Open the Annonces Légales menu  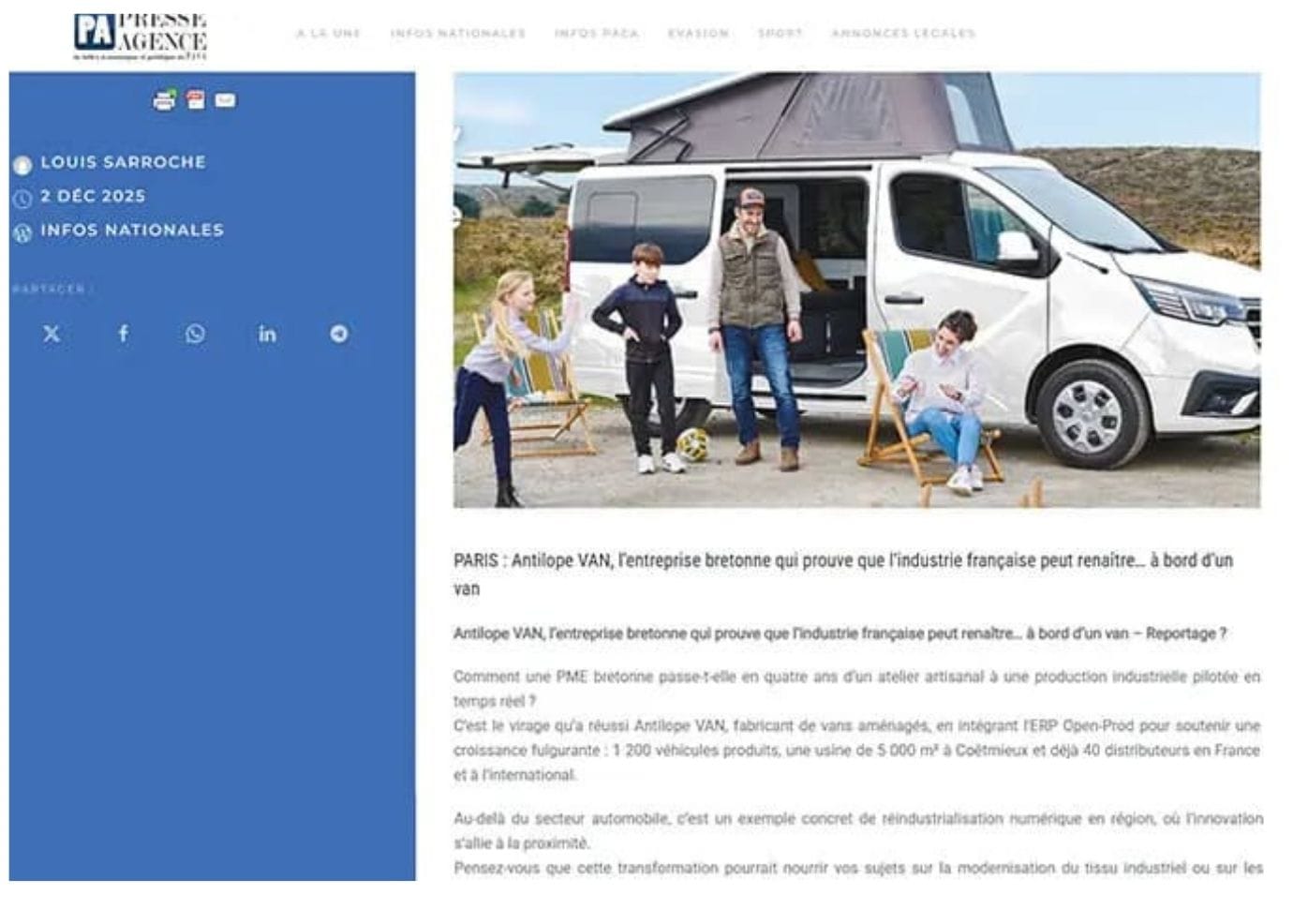pyautogui.click(x=902, y=33)
